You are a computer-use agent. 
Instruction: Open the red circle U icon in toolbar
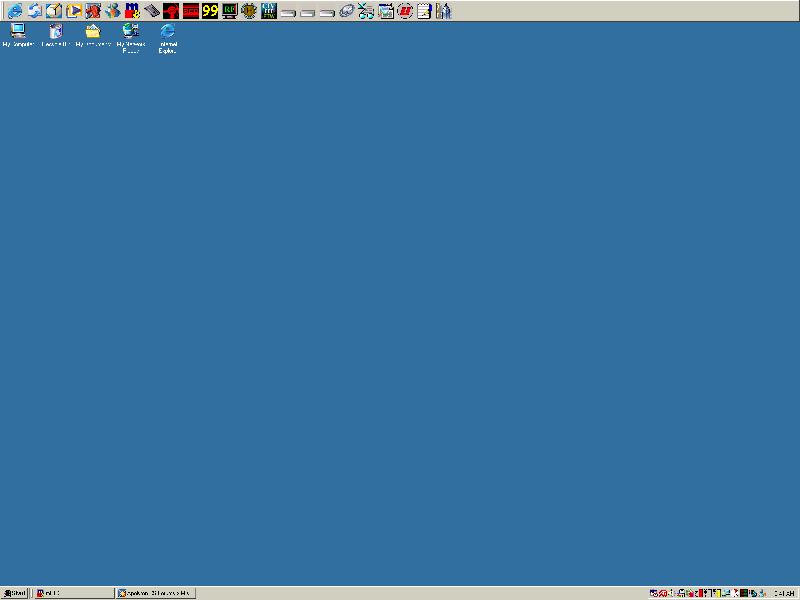pyautogui.click(x=405, y=11)
